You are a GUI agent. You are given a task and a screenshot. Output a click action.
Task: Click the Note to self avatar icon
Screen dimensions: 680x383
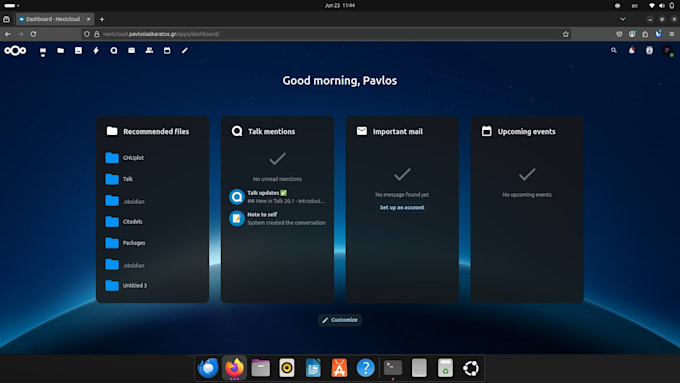coord(237,218)
